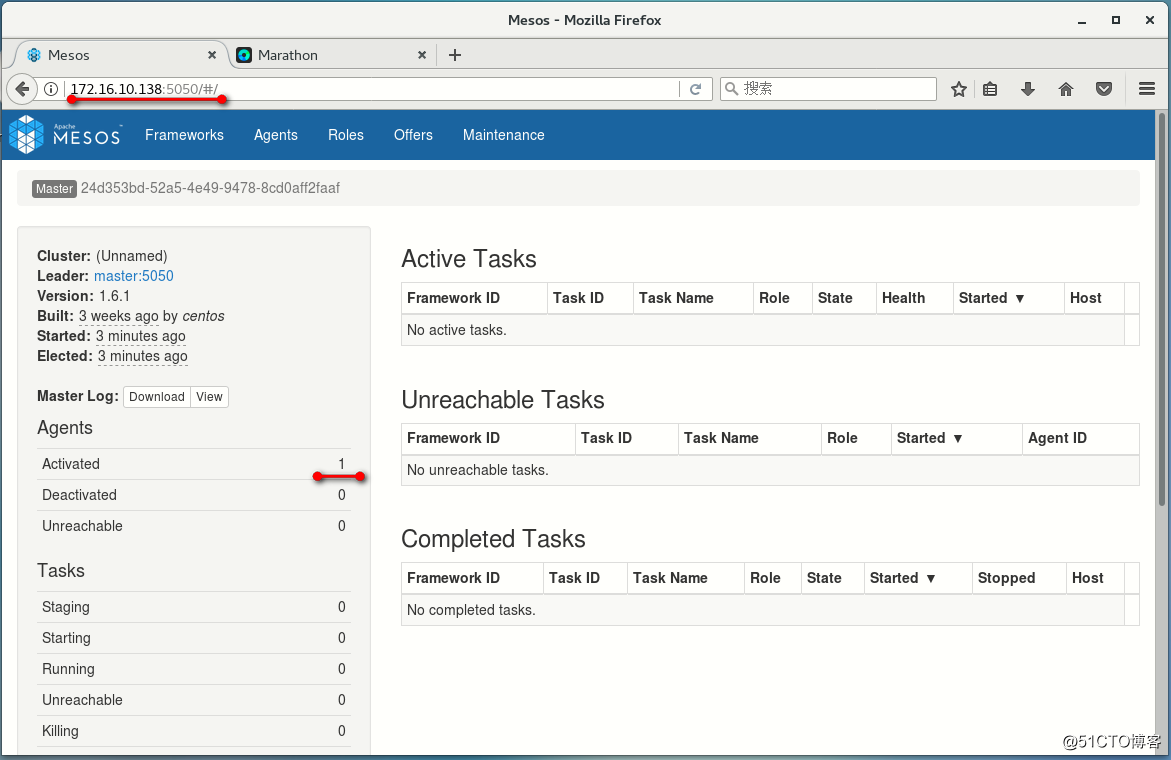The image size is (1171, 760).
Task: View the master log
Action: click(x=209, y=397)
